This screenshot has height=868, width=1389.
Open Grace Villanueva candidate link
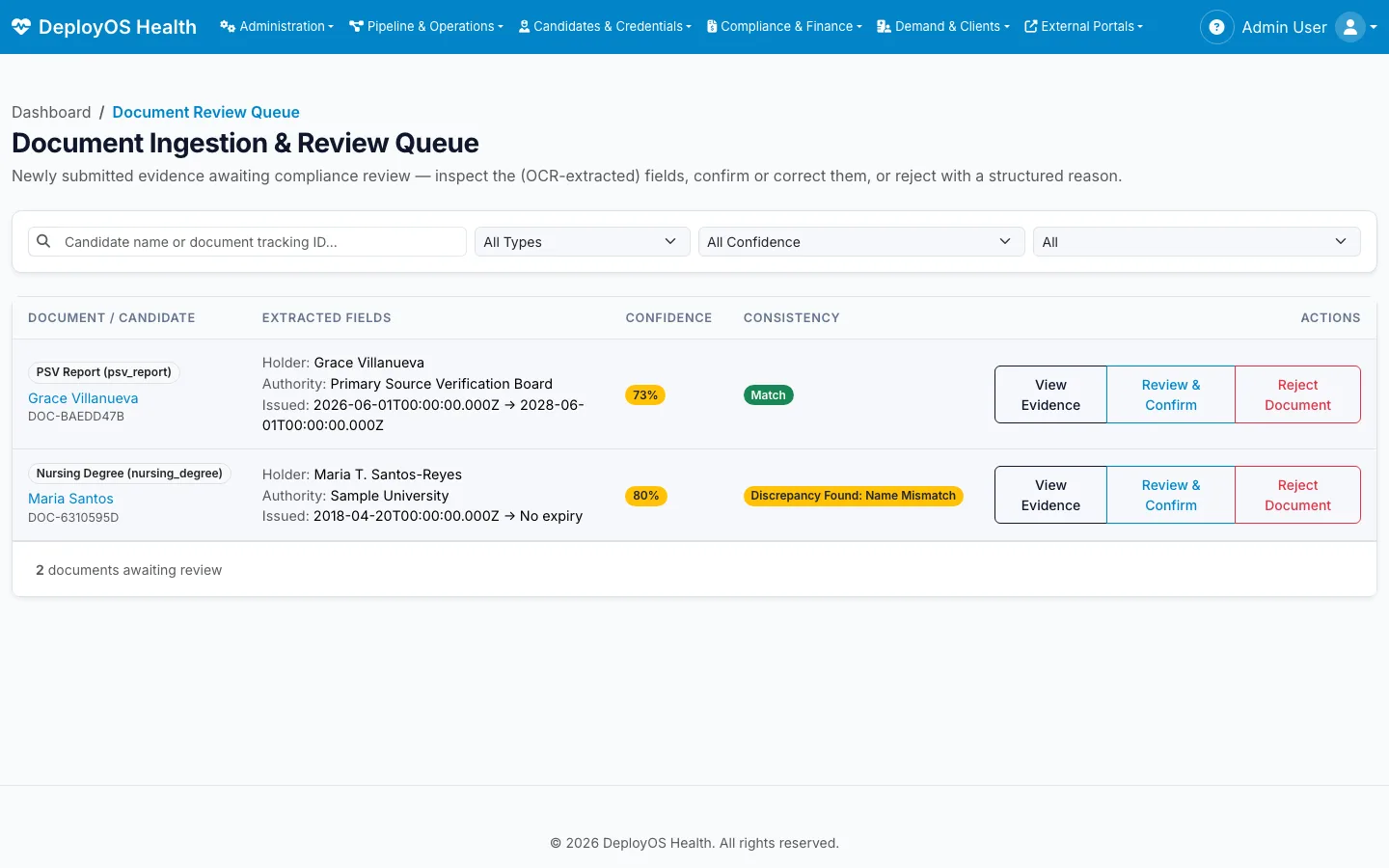pyautogui.click(x=83, y=398)
